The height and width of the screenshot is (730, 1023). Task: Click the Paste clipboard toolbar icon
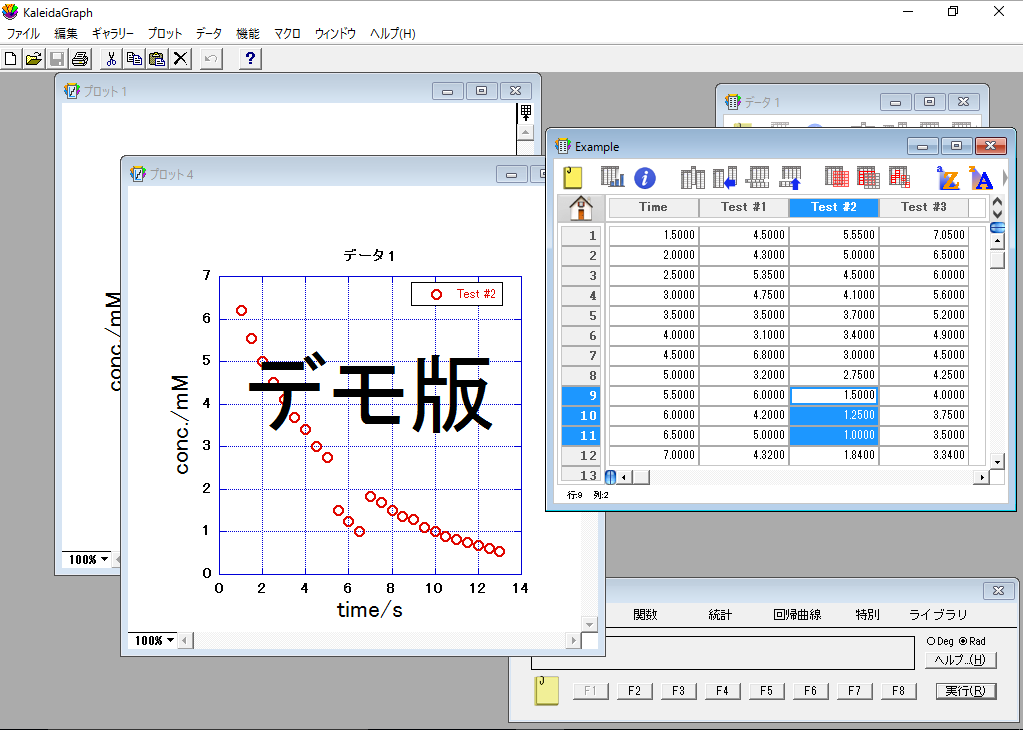click(157, 59)
